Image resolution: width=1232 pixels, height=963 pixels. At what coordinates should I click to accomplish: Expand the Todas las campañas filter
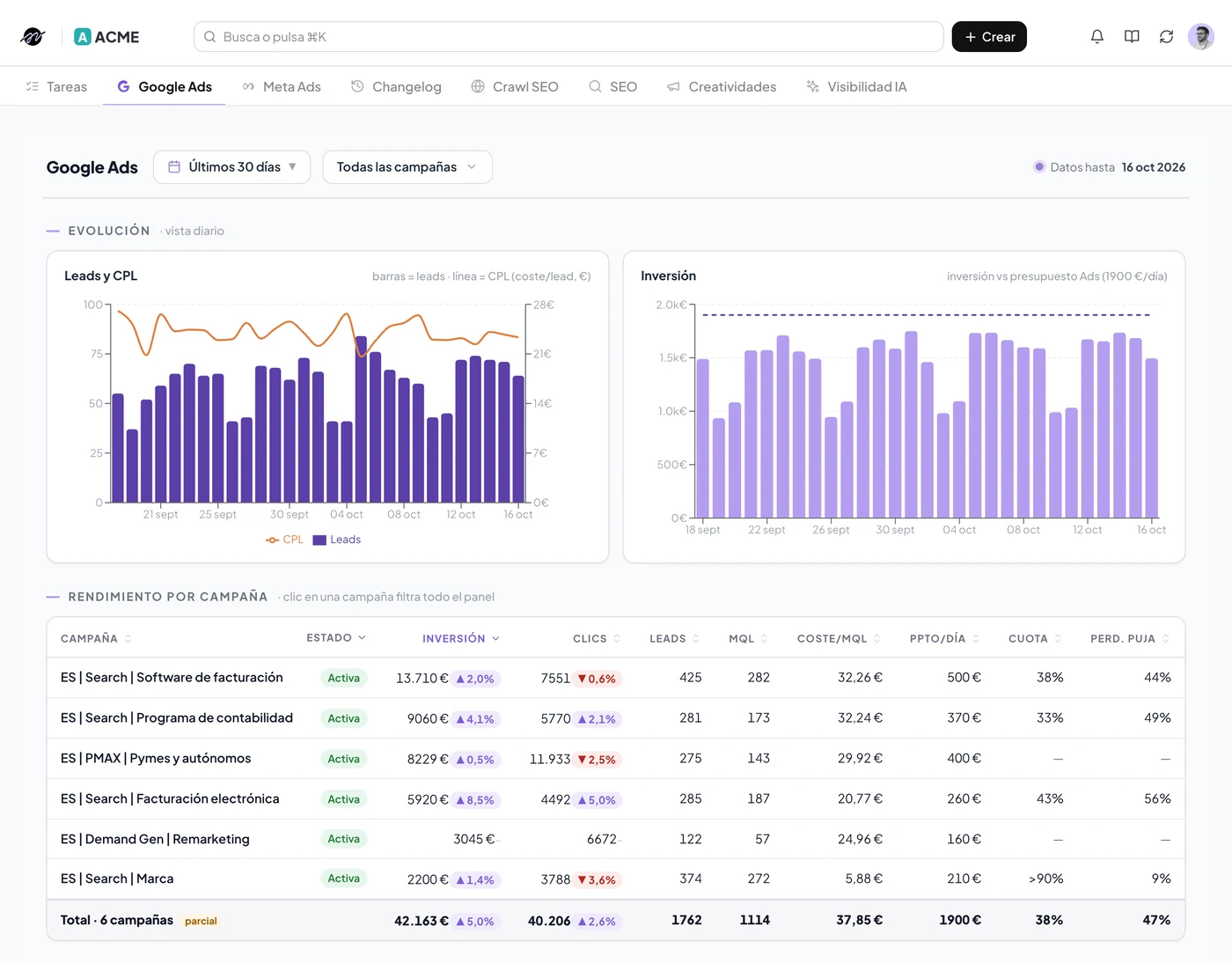click(x=407, y=167)
